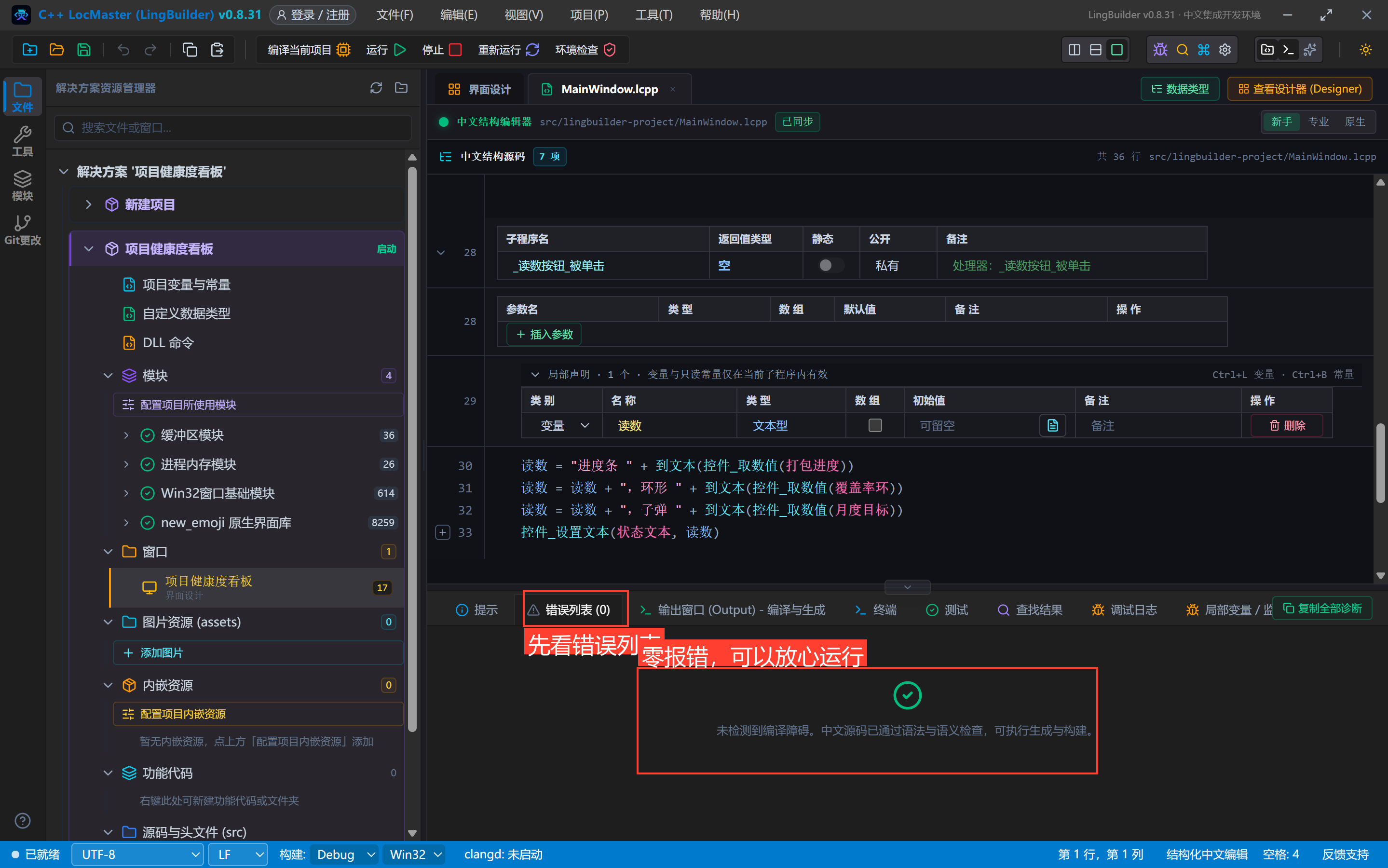Screen dimensions: 1388x868
Task: Open the UTF-8 encoding dropdown
Action: coord(138,854)
